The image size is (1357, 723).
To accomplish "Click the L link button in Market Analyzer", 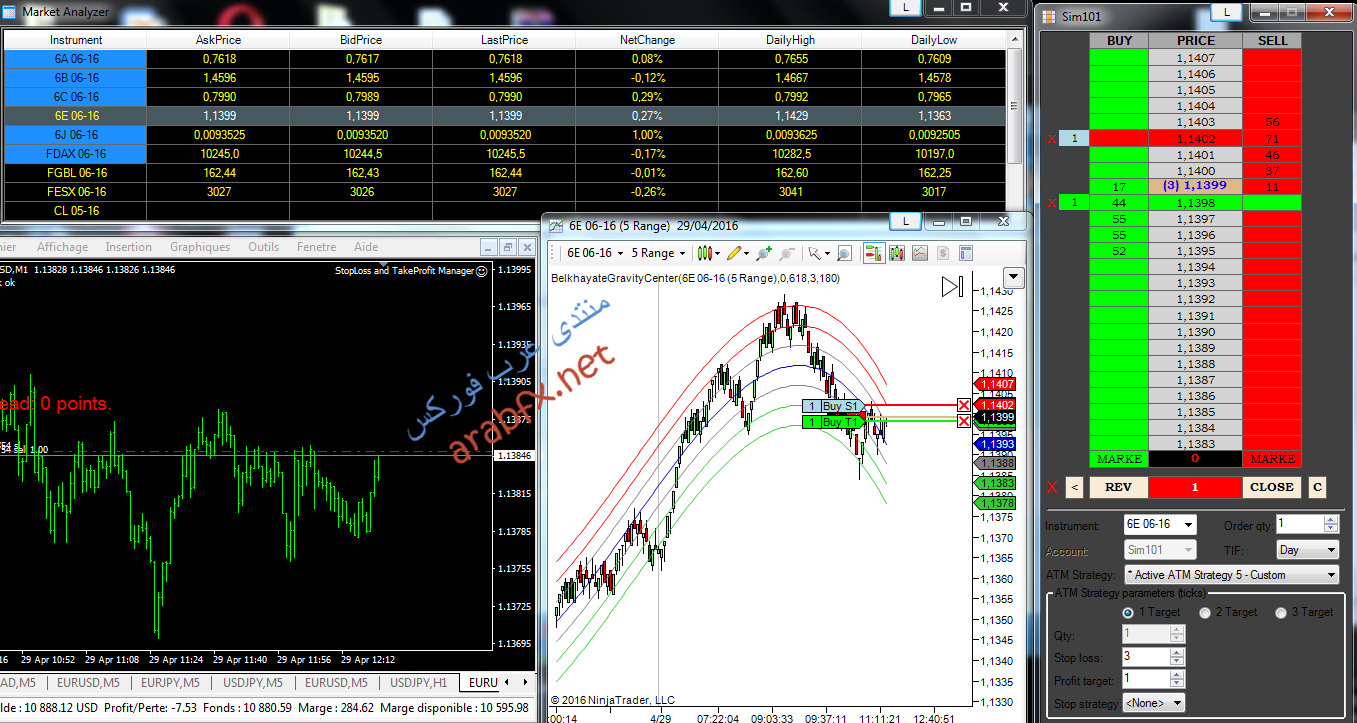I will pyautogui.click(x=906, y=7).
